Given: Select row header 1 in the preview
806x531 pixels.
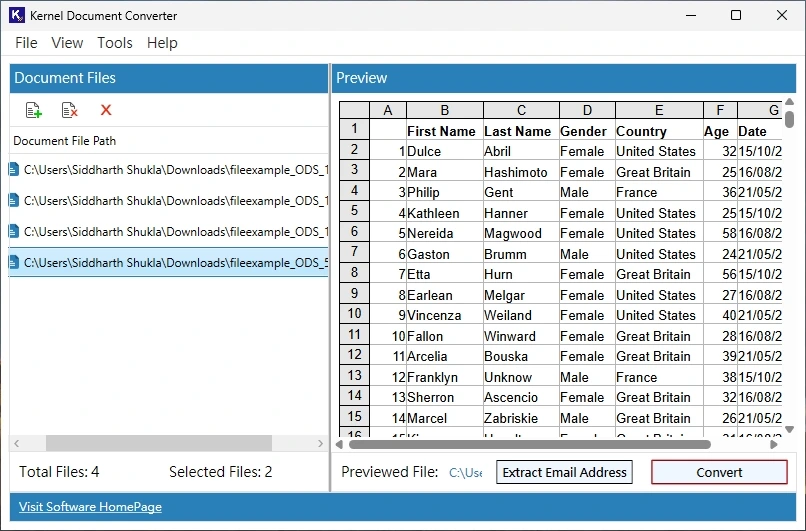Looking at the screenshot, I should pyautogui.click(x=354, y=129).
